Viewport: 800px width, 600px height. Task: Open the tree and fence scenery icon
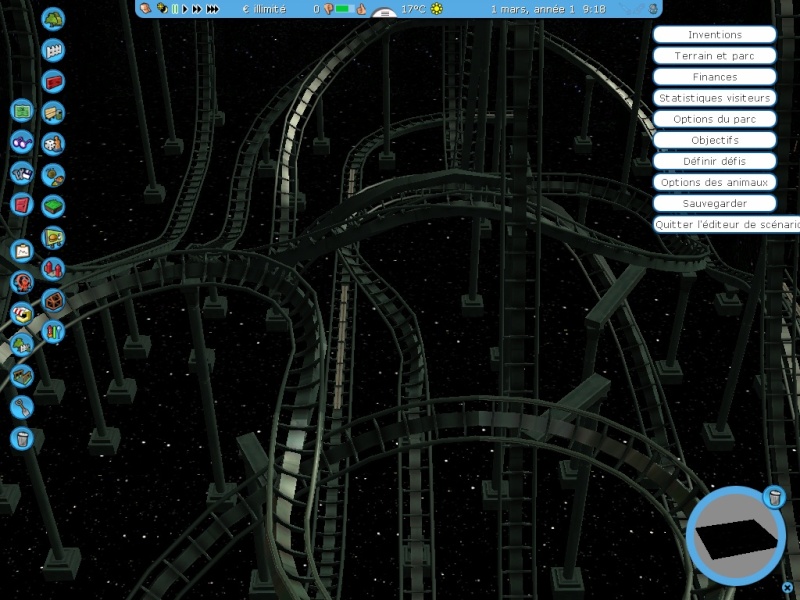[x=21, y=344]
